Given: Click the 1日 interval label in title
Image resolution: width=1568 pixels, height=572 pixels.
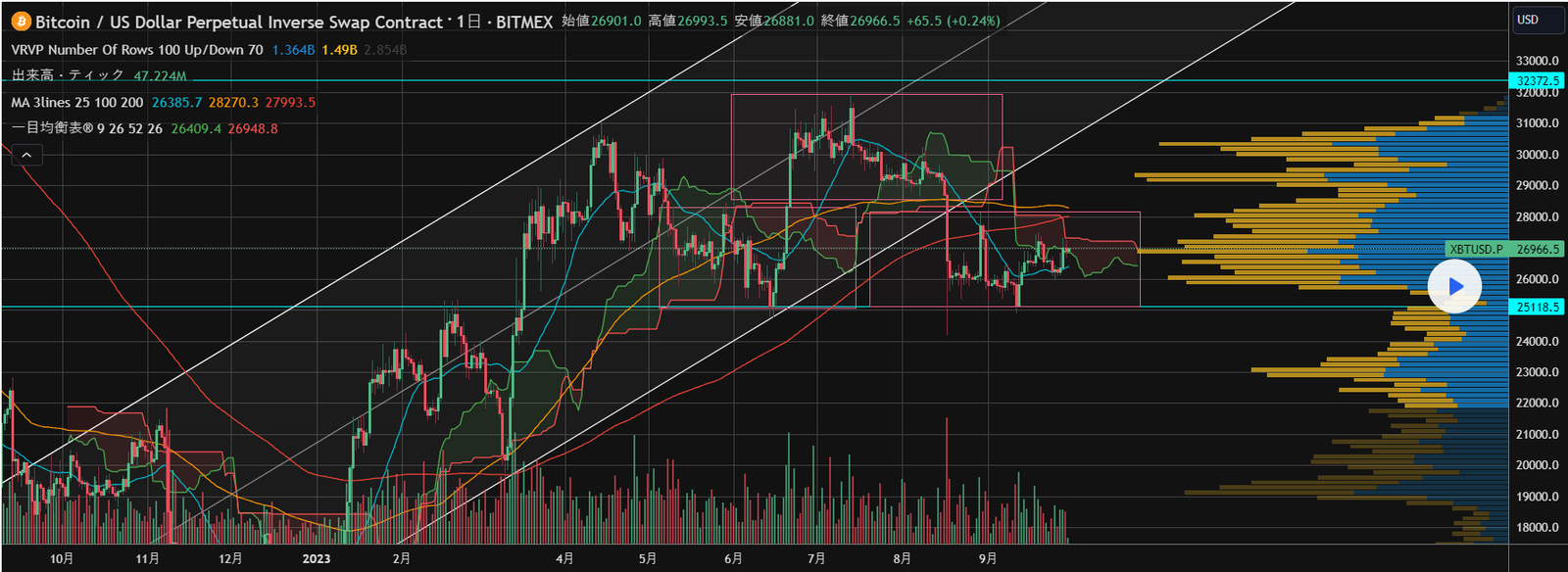Looking at the screenshot, I should (x=468, y=22).
